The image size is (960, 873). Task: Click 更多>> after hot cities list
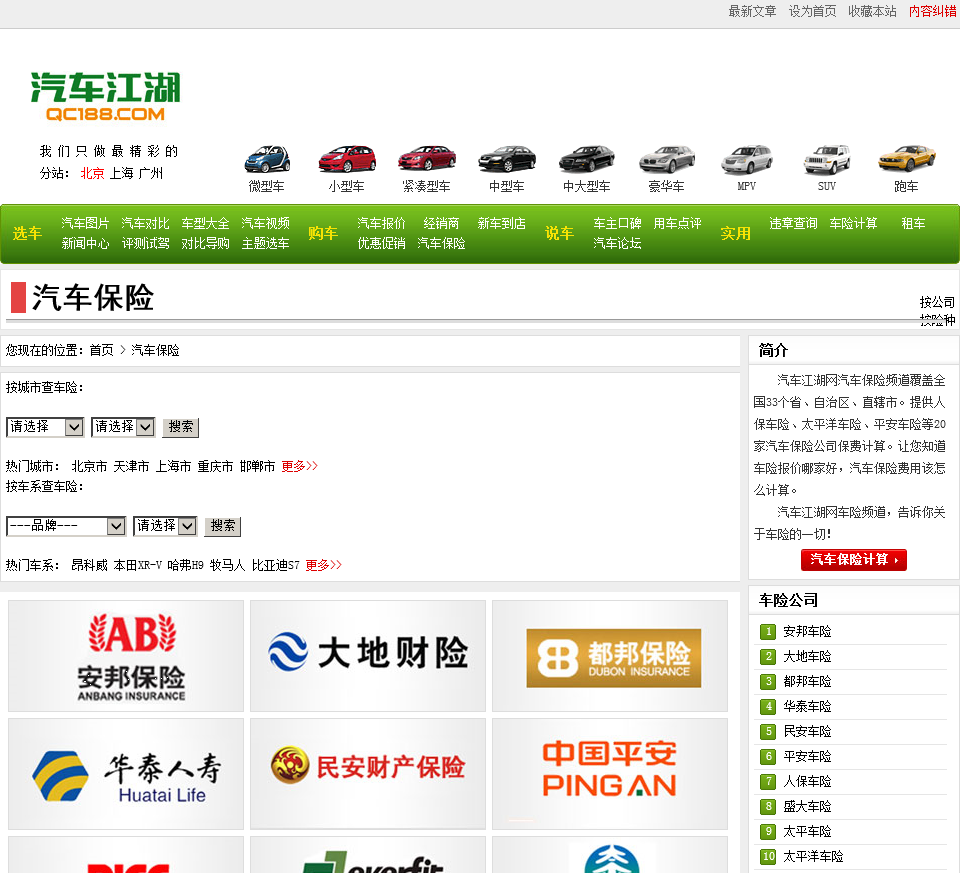(299, 466)
